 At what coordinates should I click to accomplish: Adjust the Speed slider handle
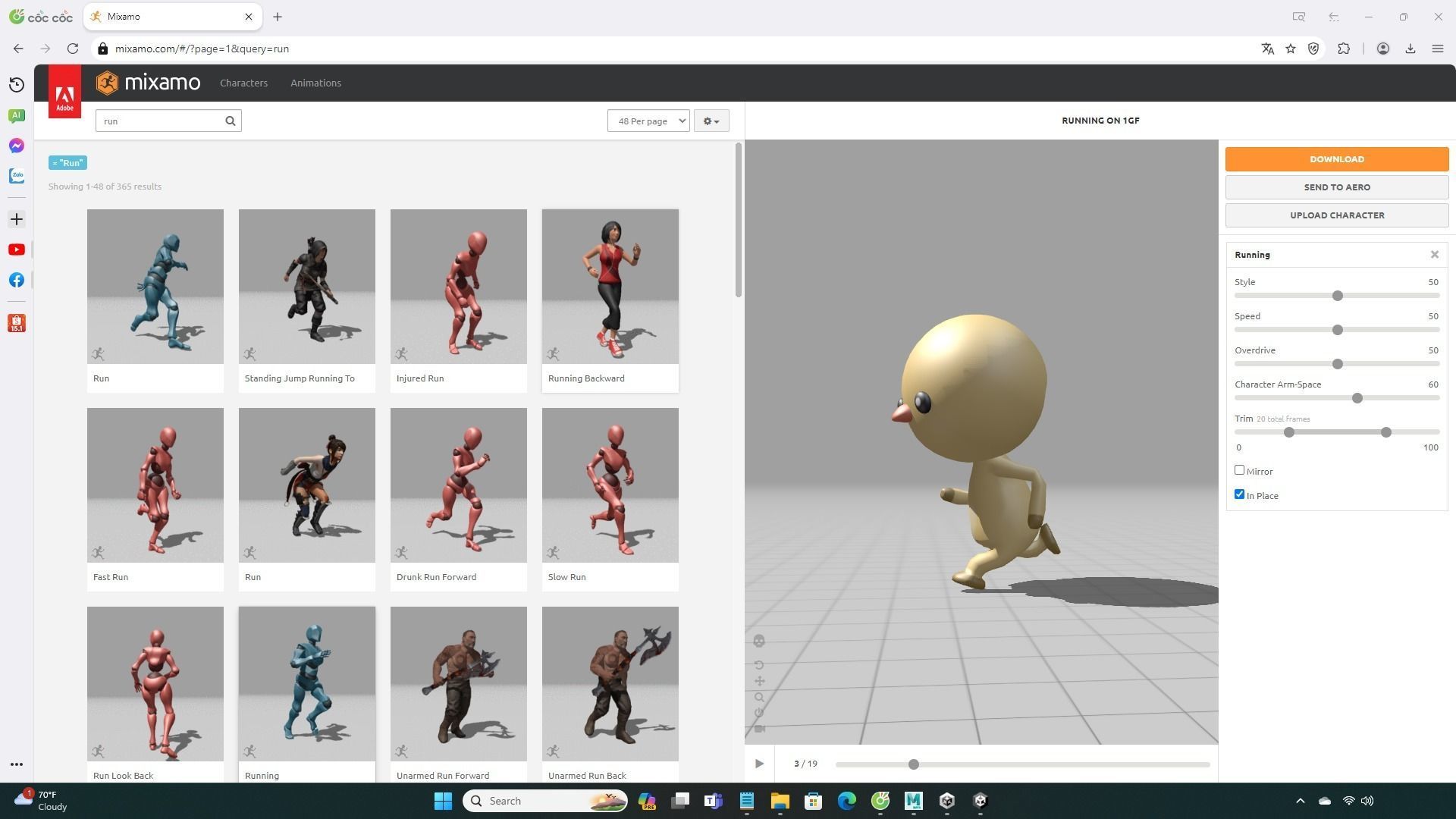[1338, 330]
